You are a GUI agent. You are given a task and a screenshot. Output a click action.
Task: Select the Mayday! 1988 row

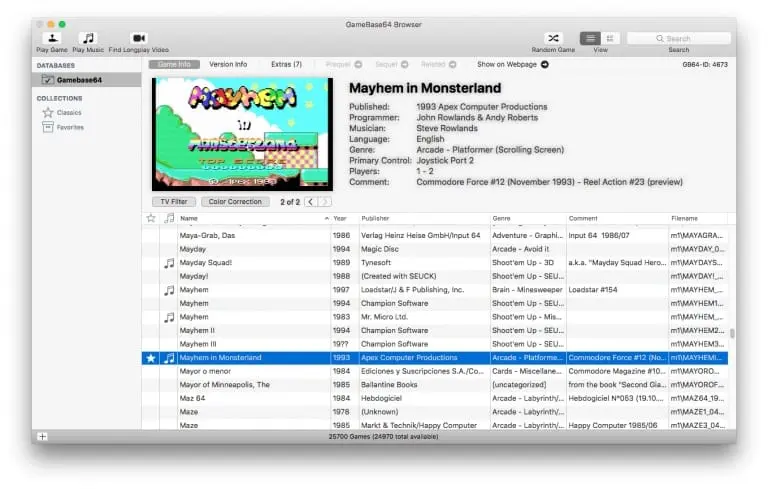[x=435, y=276]
